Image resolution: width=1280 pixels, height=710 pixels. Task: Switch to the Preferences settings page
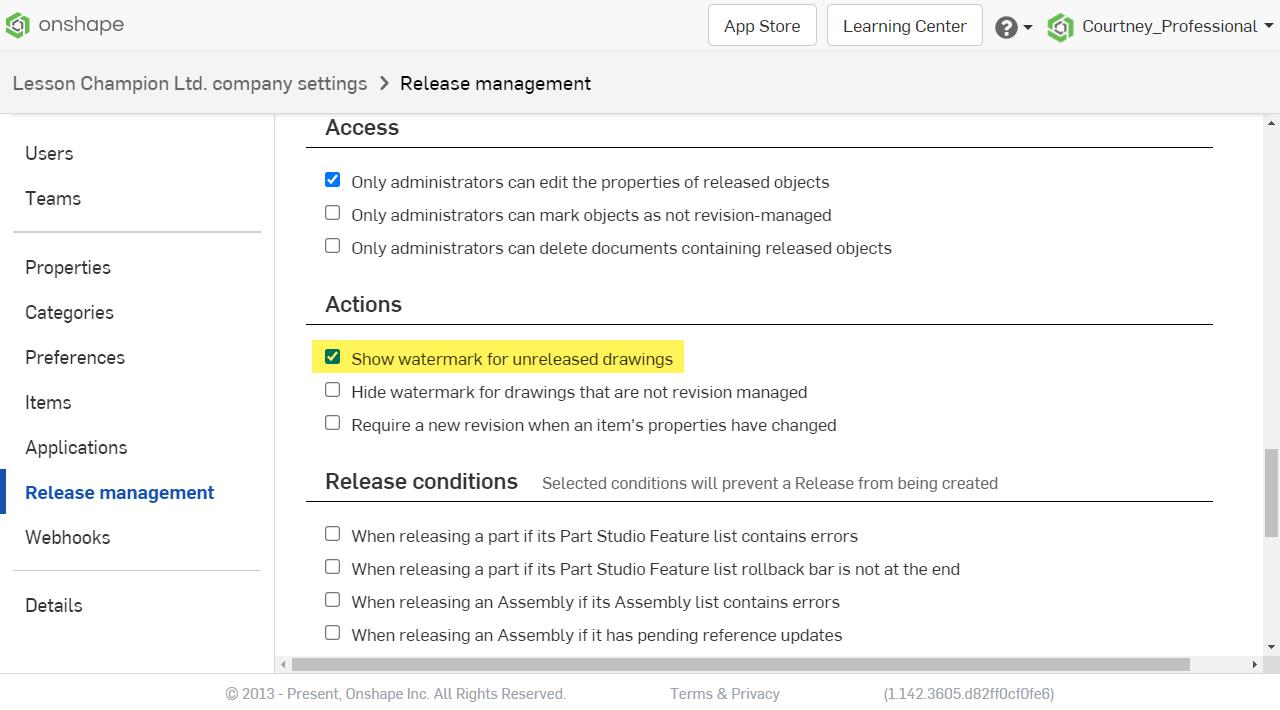(74, 357)
